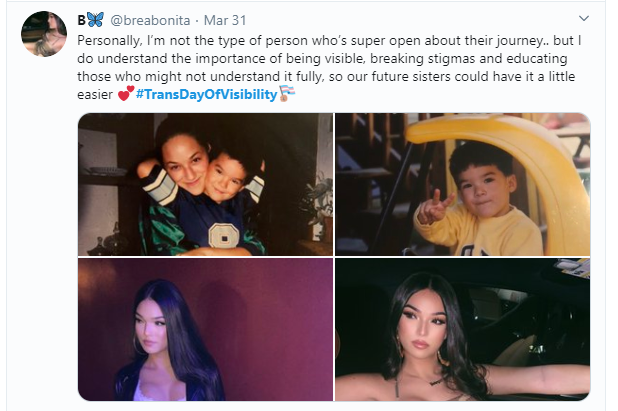View photo of woman leaning in car
This screenshot has width=618, height=411.
462,329
